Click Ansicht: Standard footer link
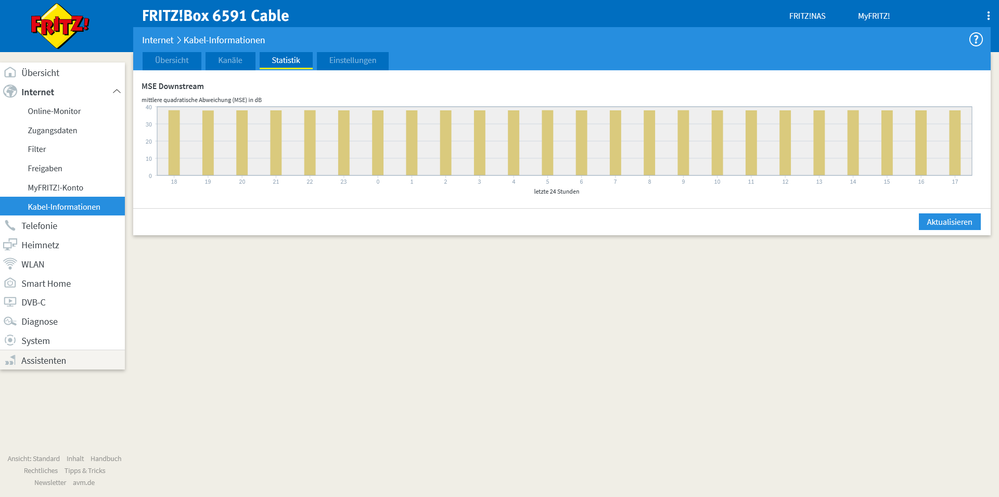 pyautogui.click(x=34, y=459)
